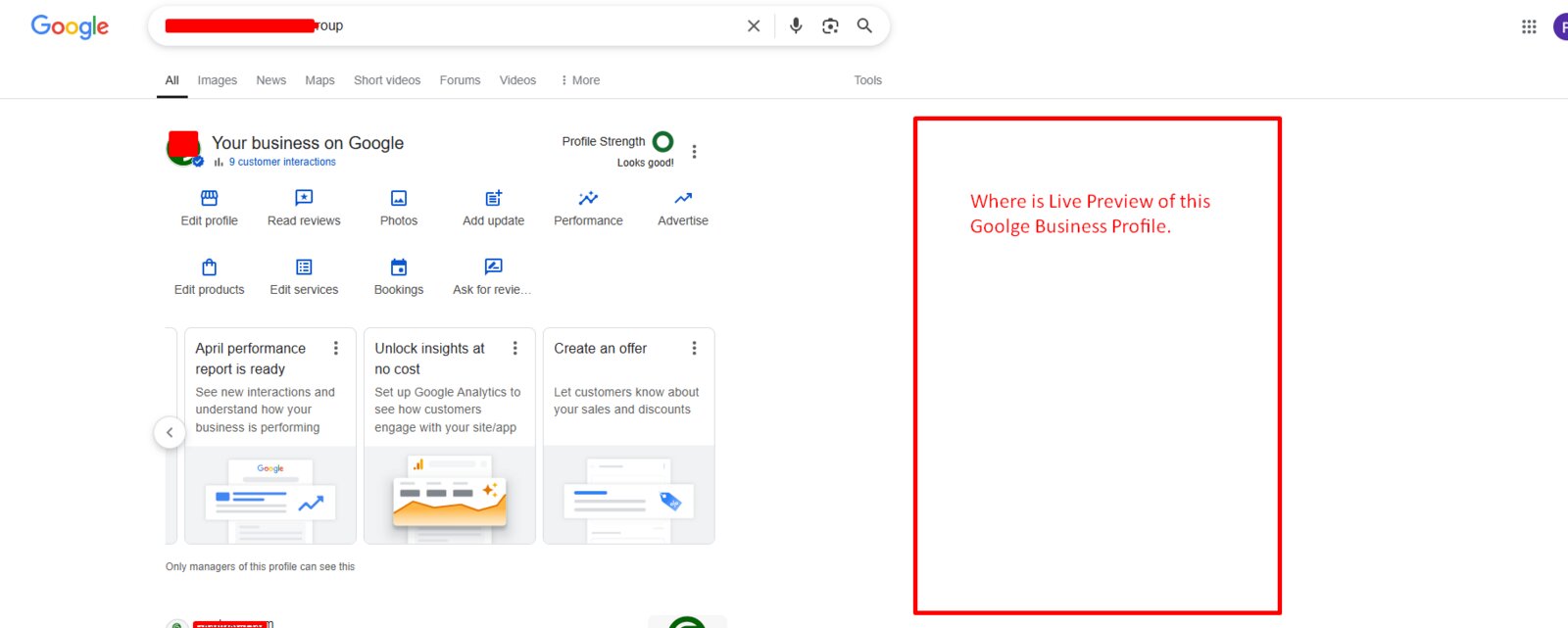Open the April performance report card

(x=270, y=436)
